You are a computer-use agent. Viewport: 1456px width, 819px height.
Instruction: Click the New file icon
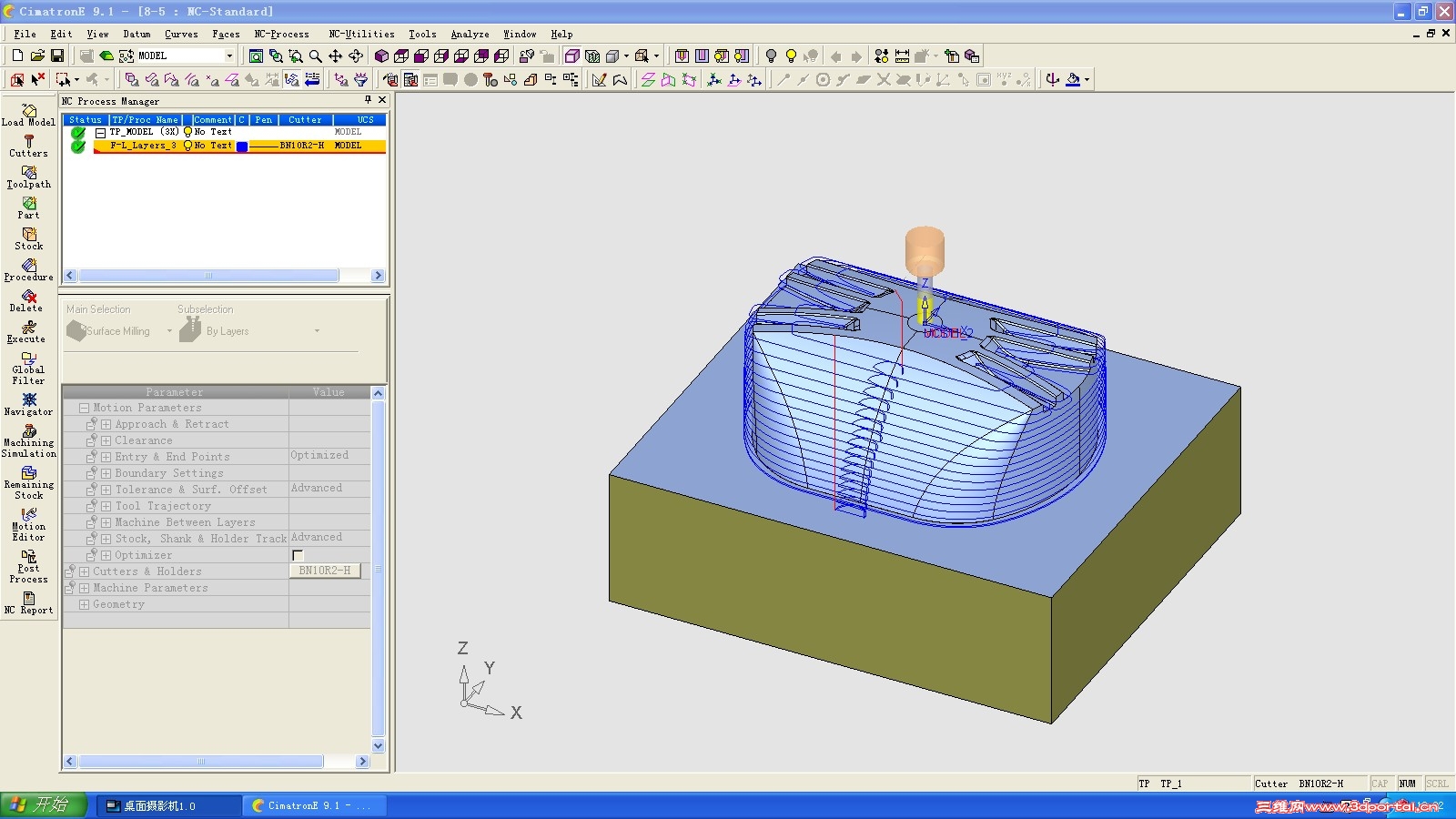click(x=17, y=56)
